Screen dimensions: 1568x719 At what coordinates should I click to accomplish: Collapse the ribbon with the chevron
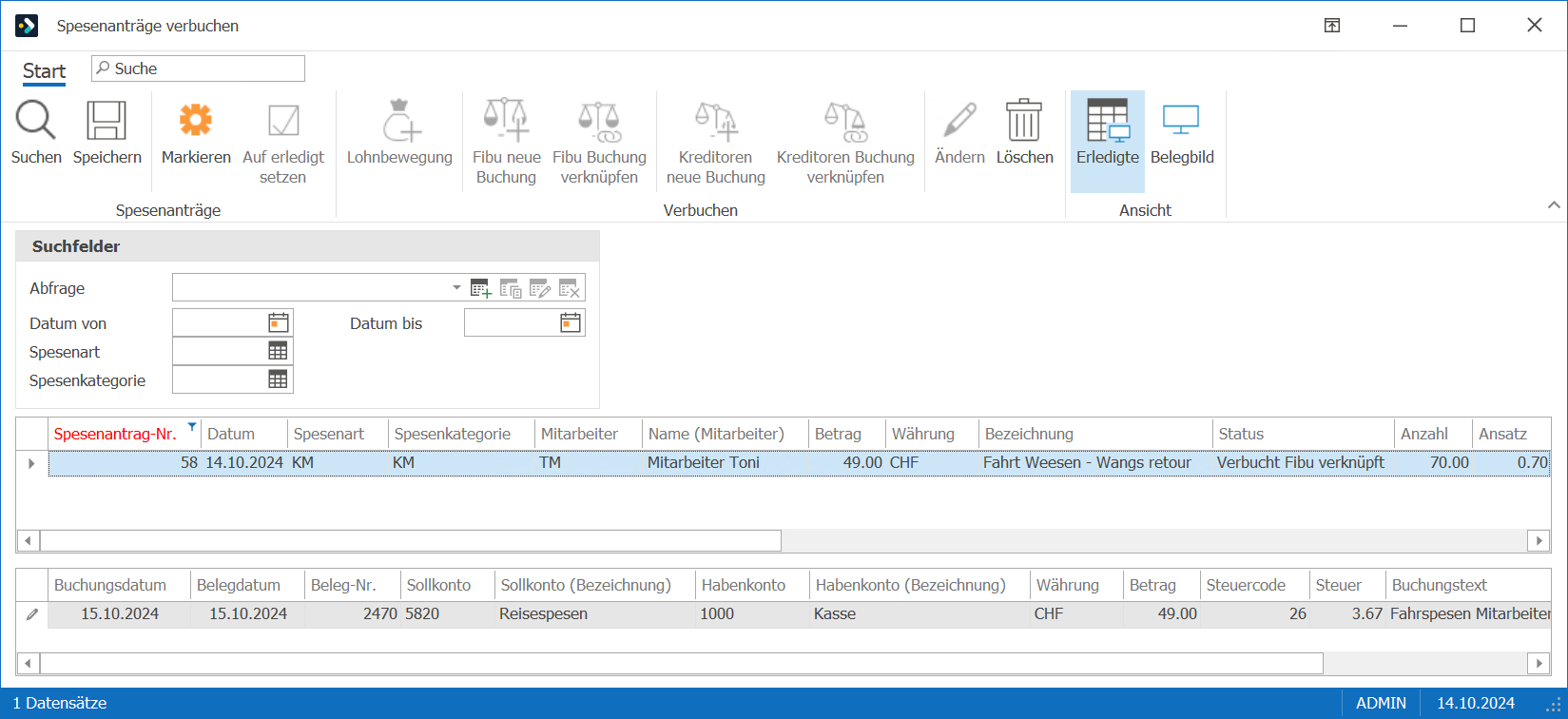coord(1554,204)
